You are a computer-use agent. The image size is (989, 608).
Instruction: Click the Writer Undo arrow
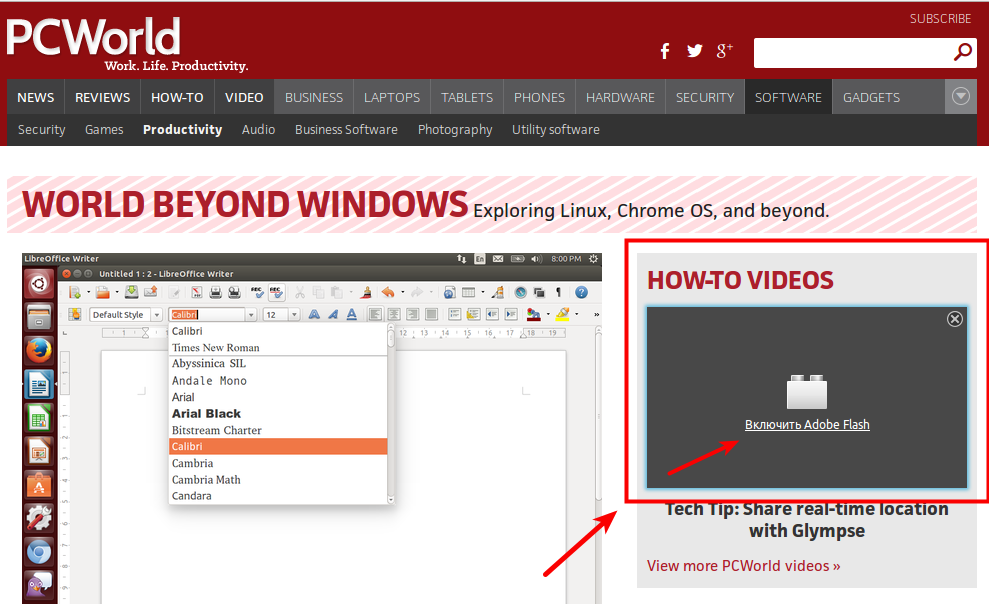388,292
